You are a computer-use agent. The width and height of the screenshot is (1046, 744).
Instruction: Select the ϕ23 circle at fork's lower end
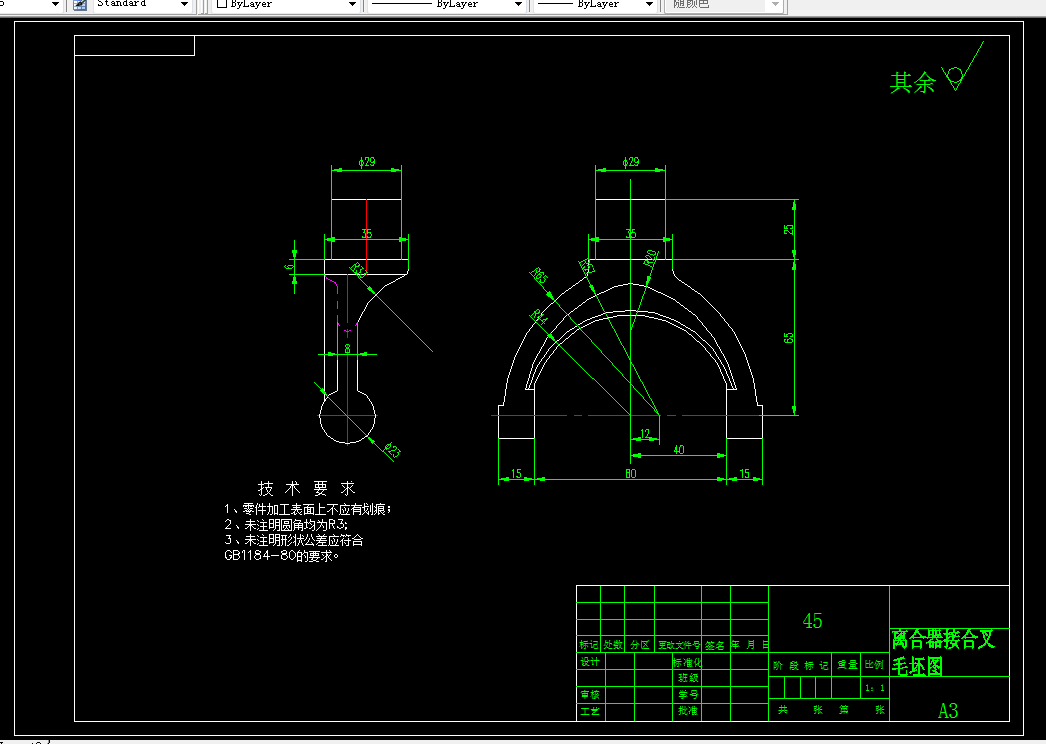[x=348, y=416]
